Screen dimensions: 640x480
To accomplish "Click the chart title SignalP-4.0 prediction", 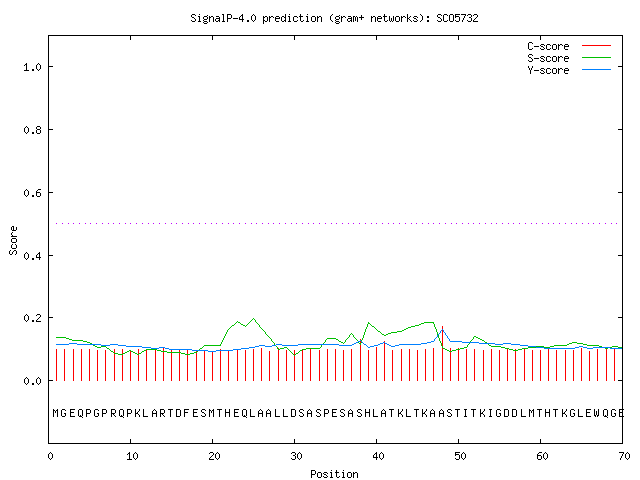I will pyautogui.click(x=334, y=18).
